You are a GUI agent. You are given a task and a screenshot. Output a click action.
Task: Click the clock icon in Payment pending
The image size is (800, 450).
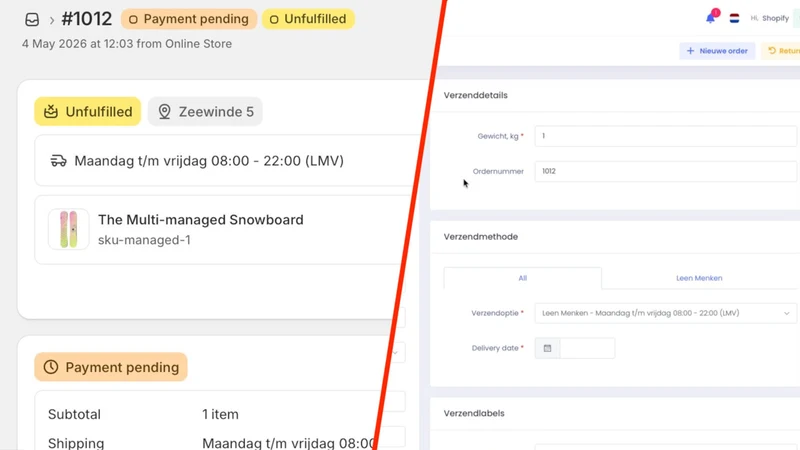51,367
